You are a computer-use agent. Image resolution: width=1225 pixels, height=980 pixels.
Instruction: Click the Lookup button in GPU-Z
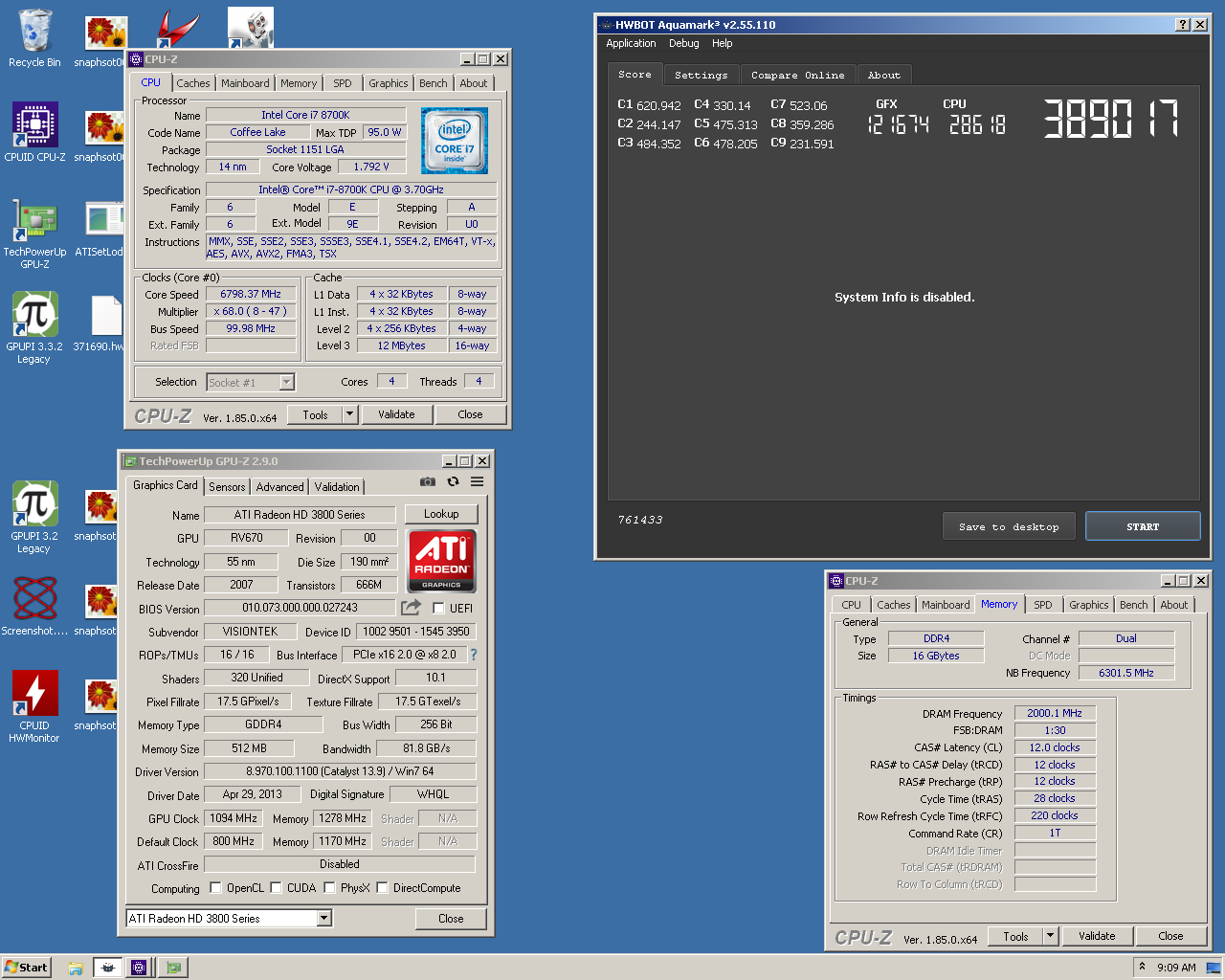coord(441,514)
